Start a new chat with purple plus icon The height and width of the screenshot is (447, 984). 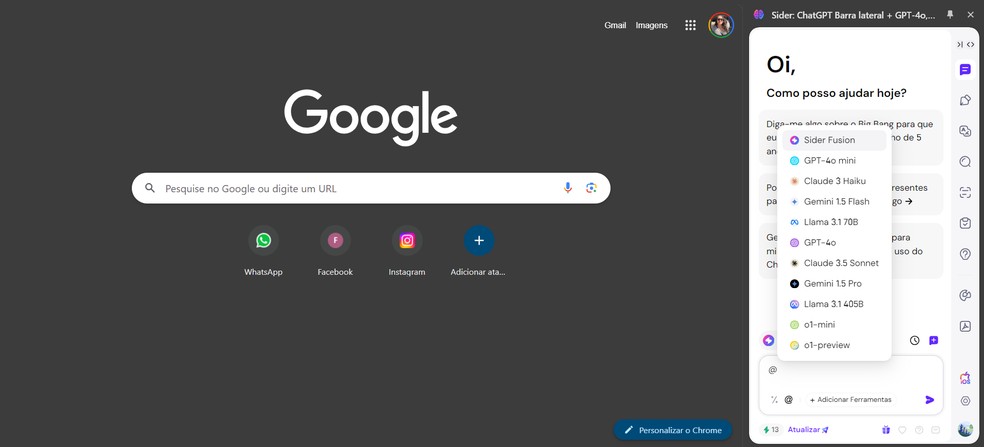[x=934, y=340]
